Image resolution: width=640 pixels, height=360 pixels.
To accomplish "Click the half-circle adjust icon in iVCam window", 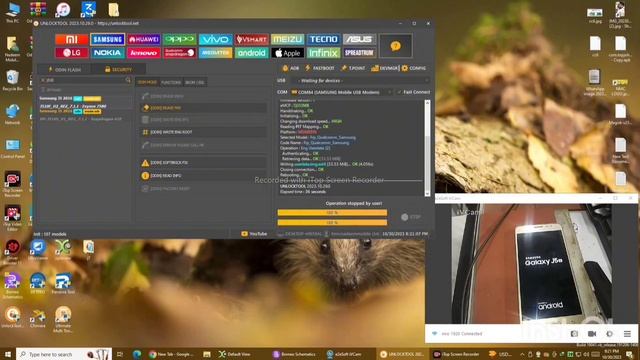I will 609,334.
